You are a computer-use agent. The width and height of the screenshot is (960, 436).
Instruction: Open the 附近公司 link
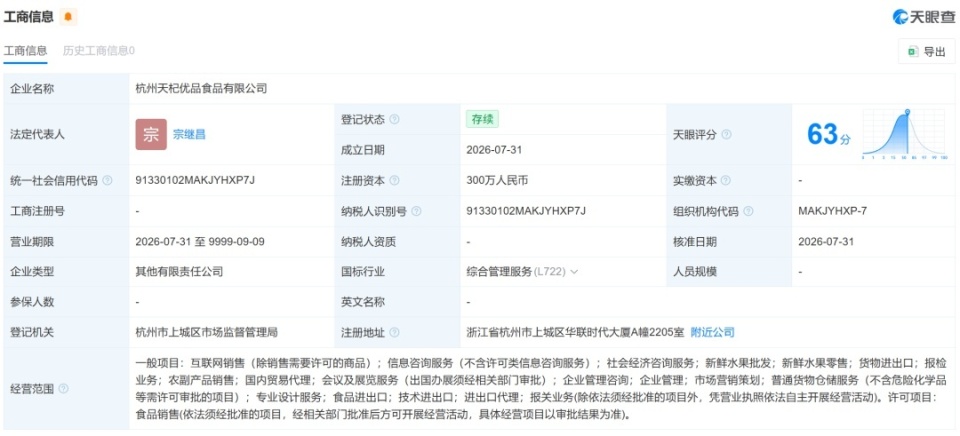(713, 333)
